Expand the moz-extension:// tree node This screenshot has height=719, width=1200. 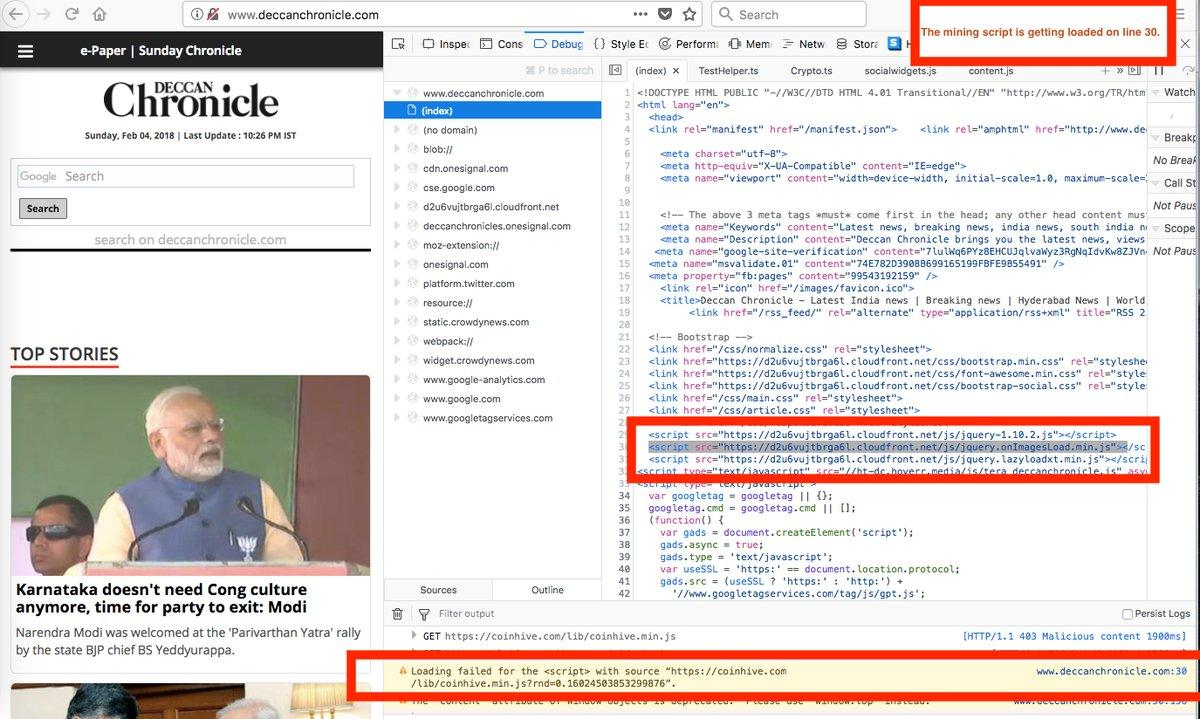[397, 245]
